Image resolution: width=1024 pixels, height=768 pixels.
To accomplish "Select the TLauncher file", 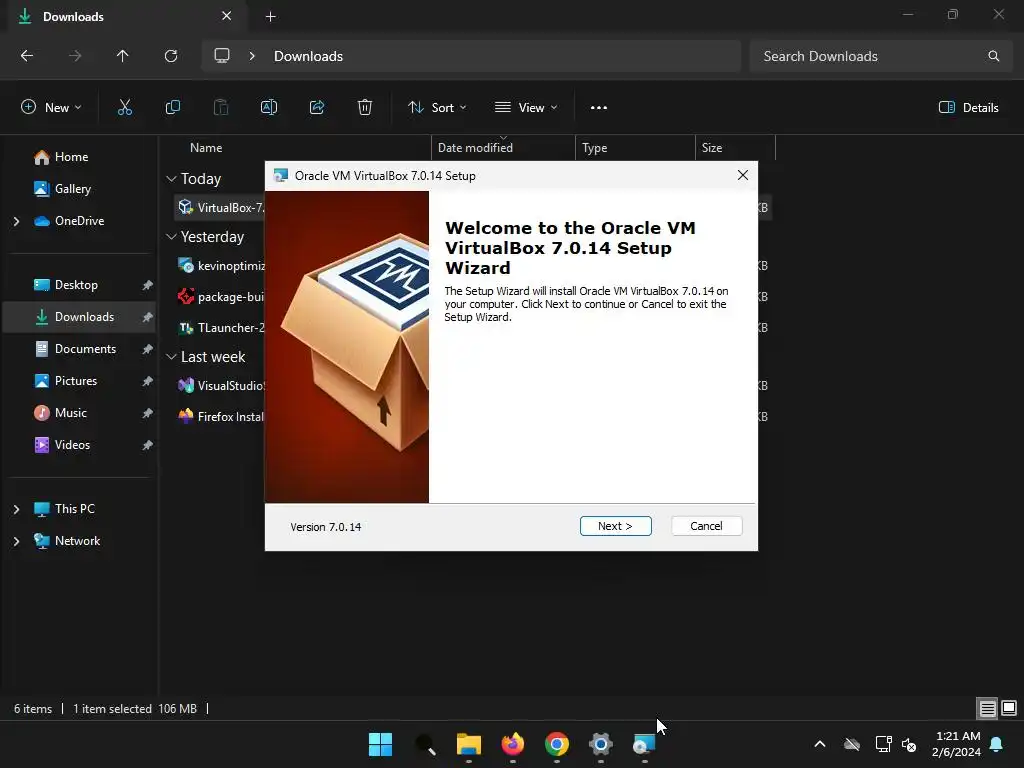I will click(221, 328).
